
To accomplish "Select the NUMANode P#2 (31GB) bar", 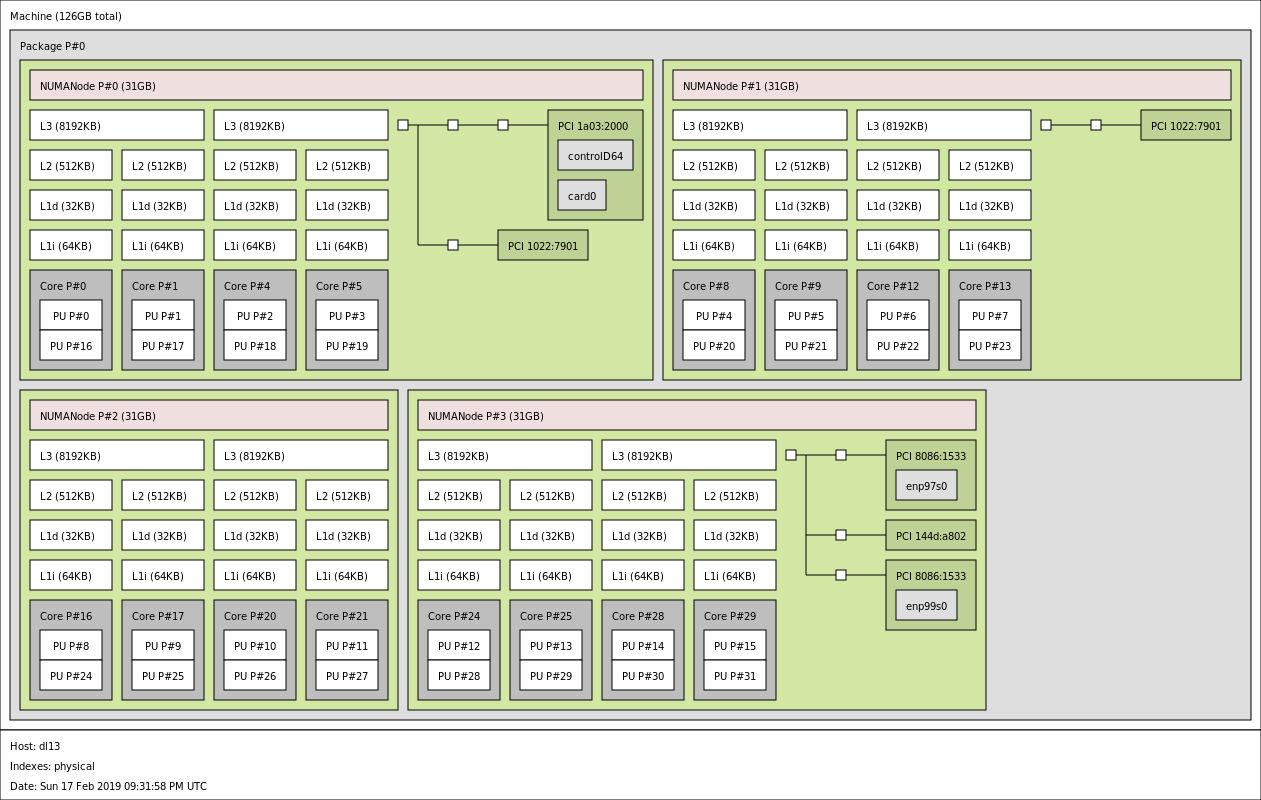I will (209, 415).
